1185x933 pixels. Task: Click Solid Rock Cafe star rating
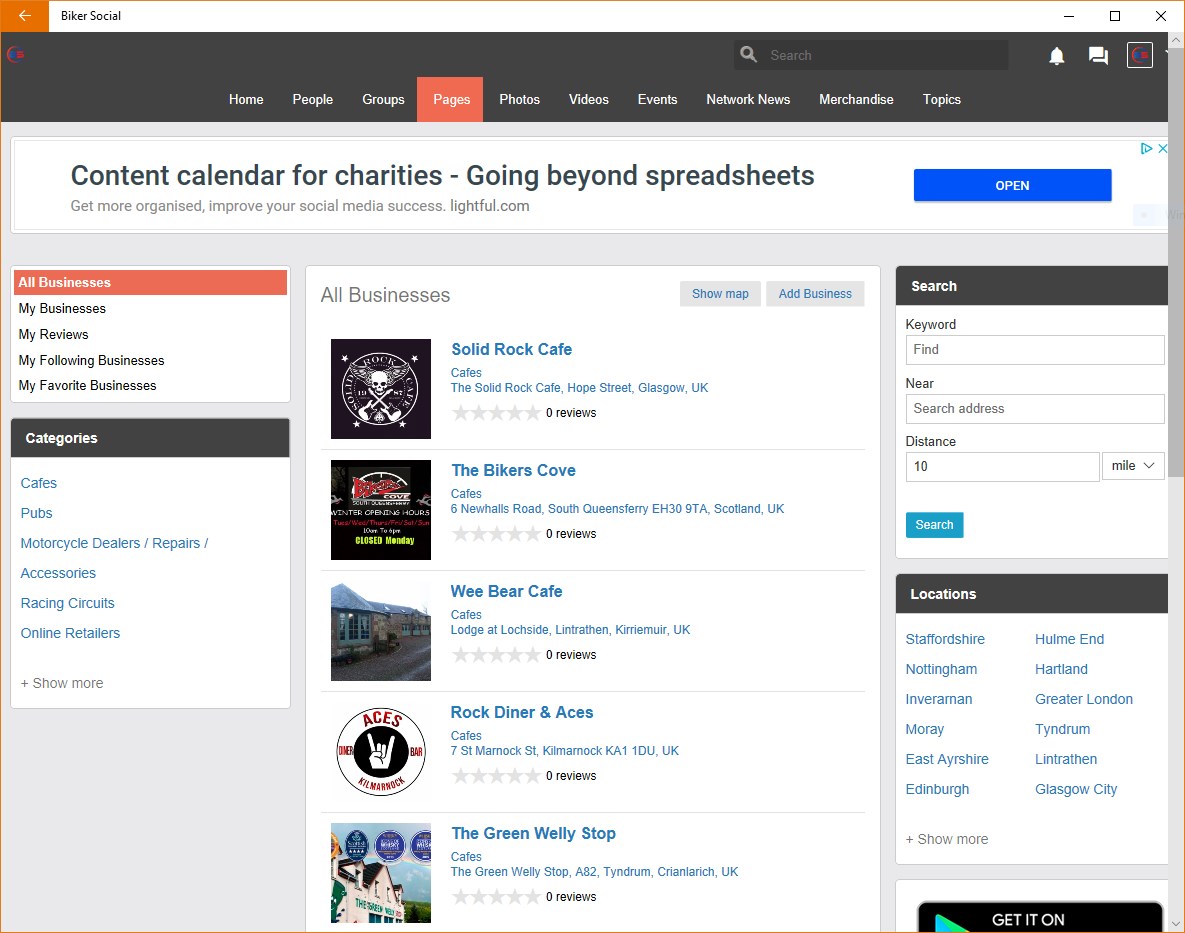point(496,412)
